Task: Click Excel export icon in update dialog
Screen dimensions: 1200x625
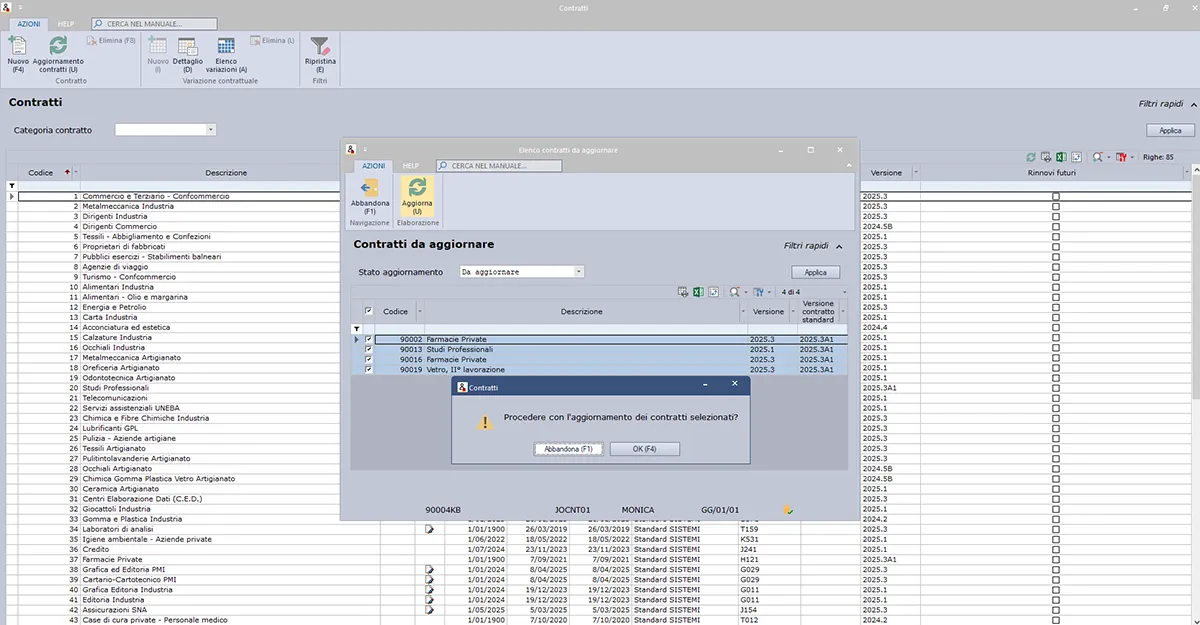Action: pos(699,292)
